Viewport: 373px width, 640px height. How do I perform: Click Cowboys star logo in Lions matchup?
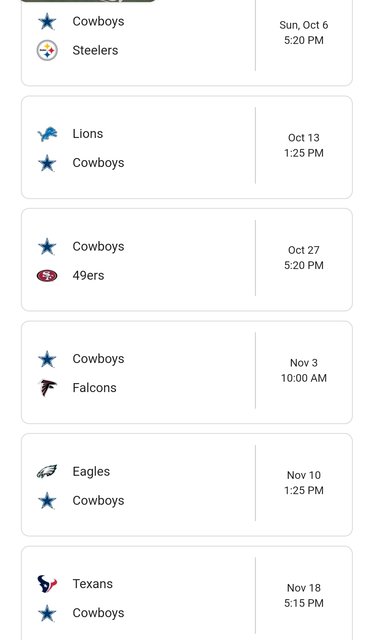coord(47,163)
